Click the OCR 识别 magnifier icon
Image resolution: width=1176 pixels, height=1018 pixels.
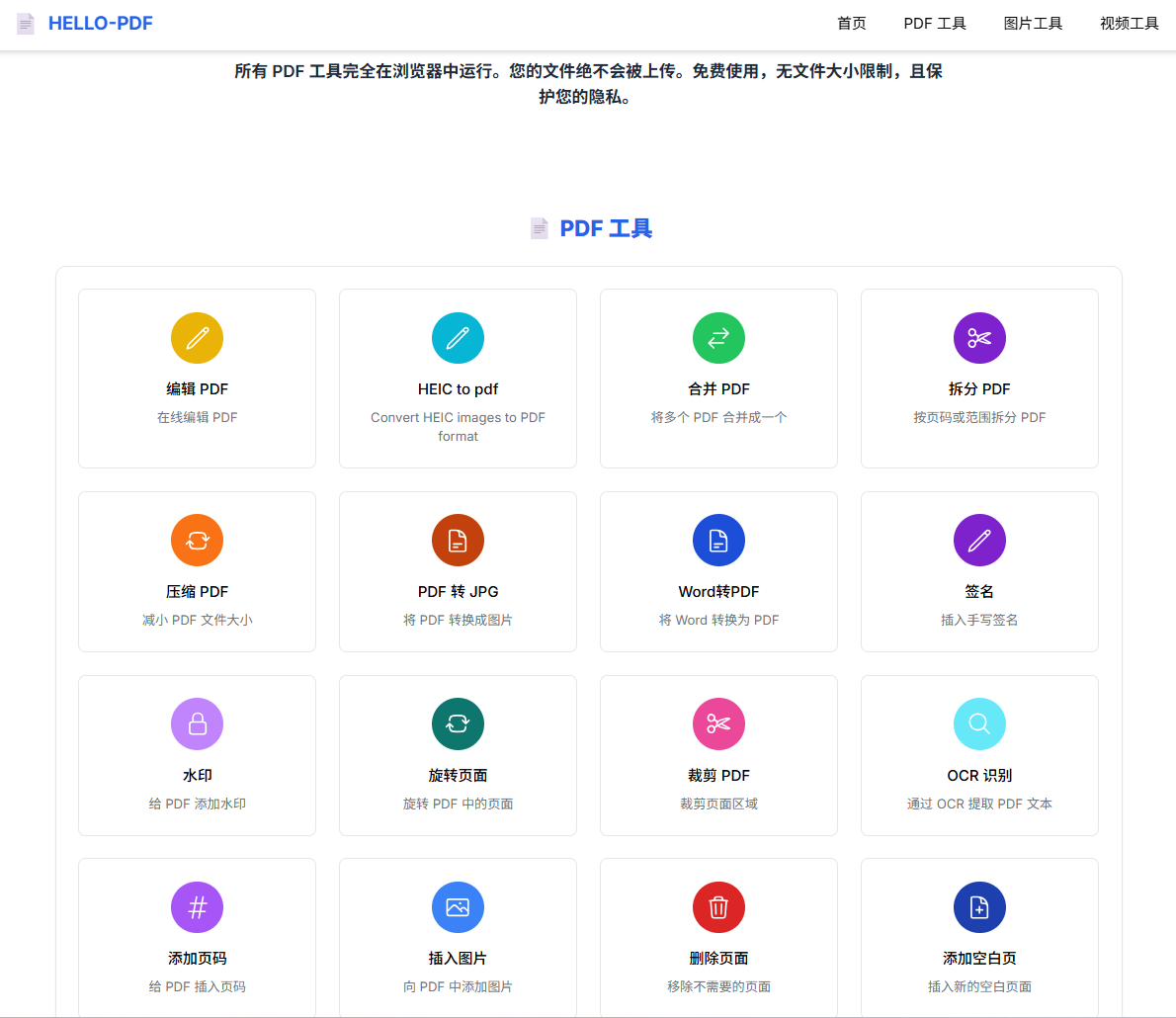[979, 723]
